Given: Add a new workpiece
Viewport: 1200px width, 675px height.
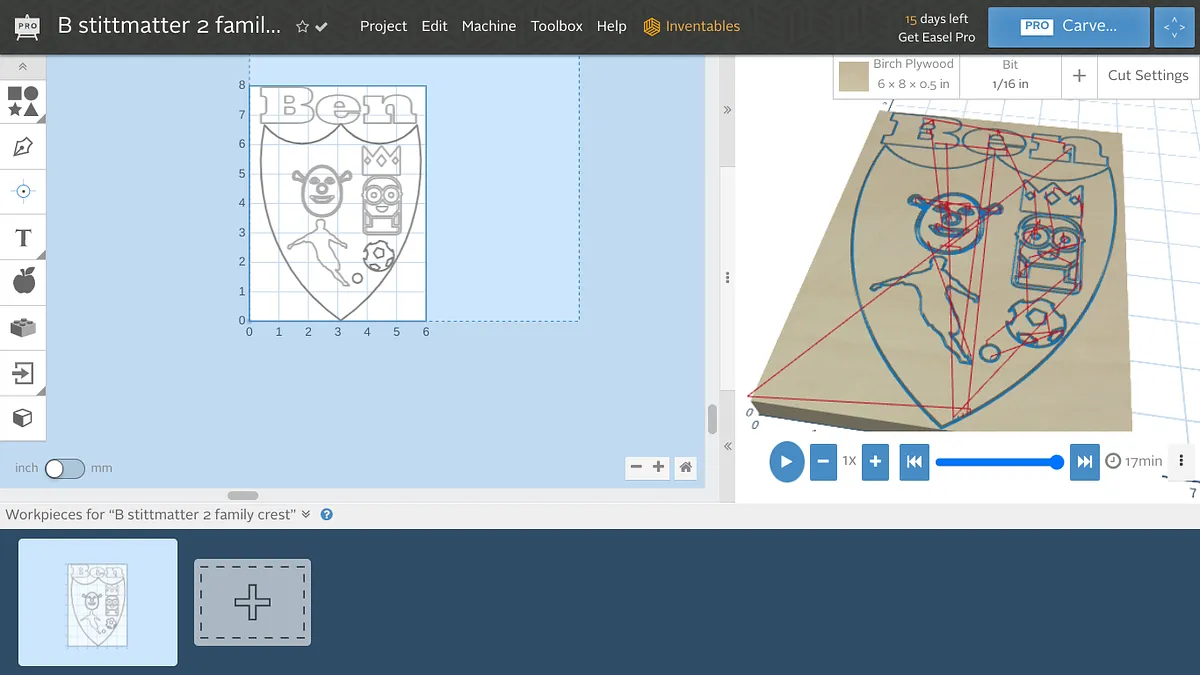Looking at the screenshot, I should click(252, 602).
